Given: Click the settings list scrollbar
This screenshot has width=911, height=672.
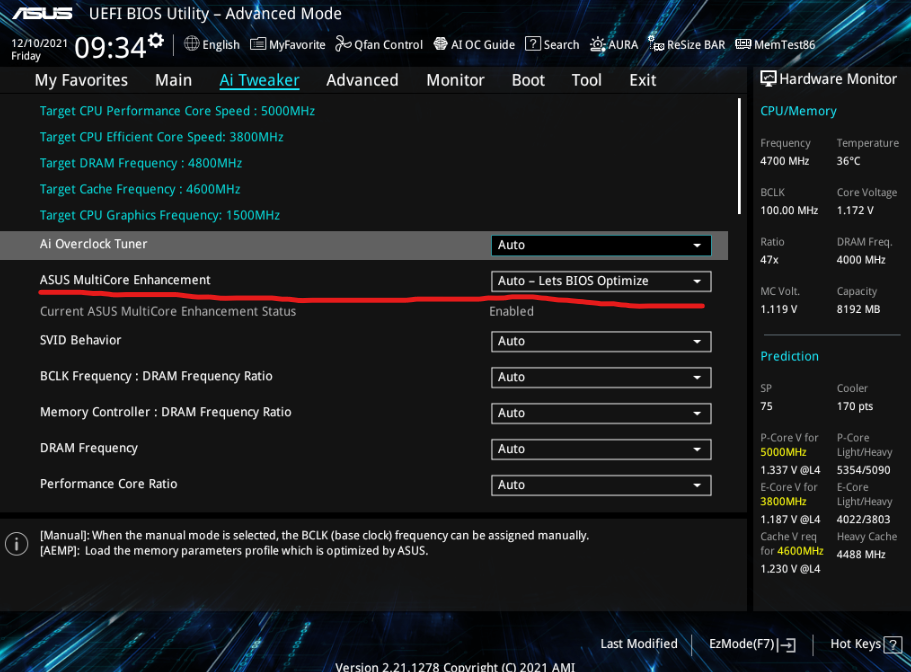Looking at the screenshot, I should 739,156.
